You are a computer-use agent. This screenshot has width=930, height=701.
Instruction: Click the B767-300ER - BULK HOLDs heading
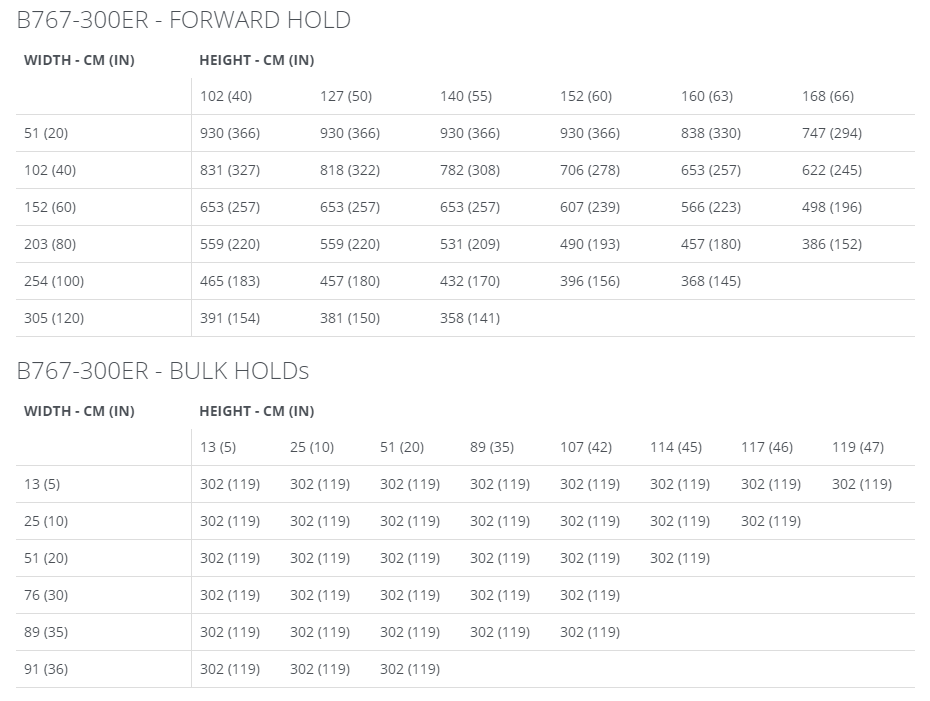tap(163, 371)
